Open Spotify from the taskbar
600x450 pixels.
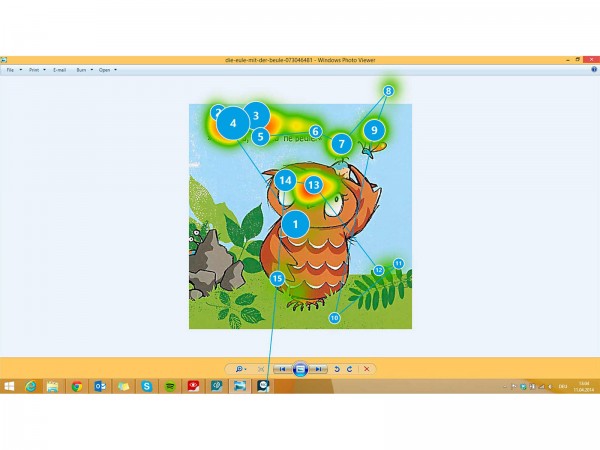point(170,386)
